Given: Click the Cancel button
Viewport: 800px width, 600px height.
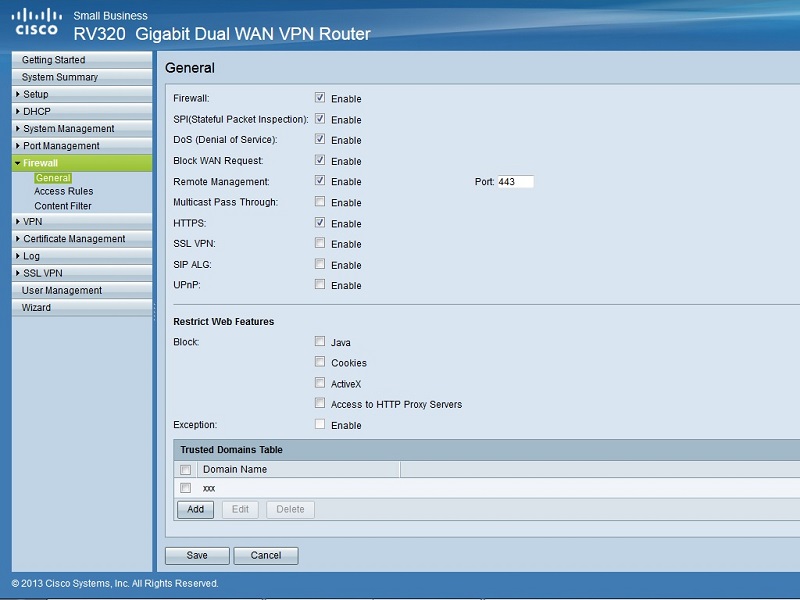Looking at the screenshot, I should tap(266, 556).
